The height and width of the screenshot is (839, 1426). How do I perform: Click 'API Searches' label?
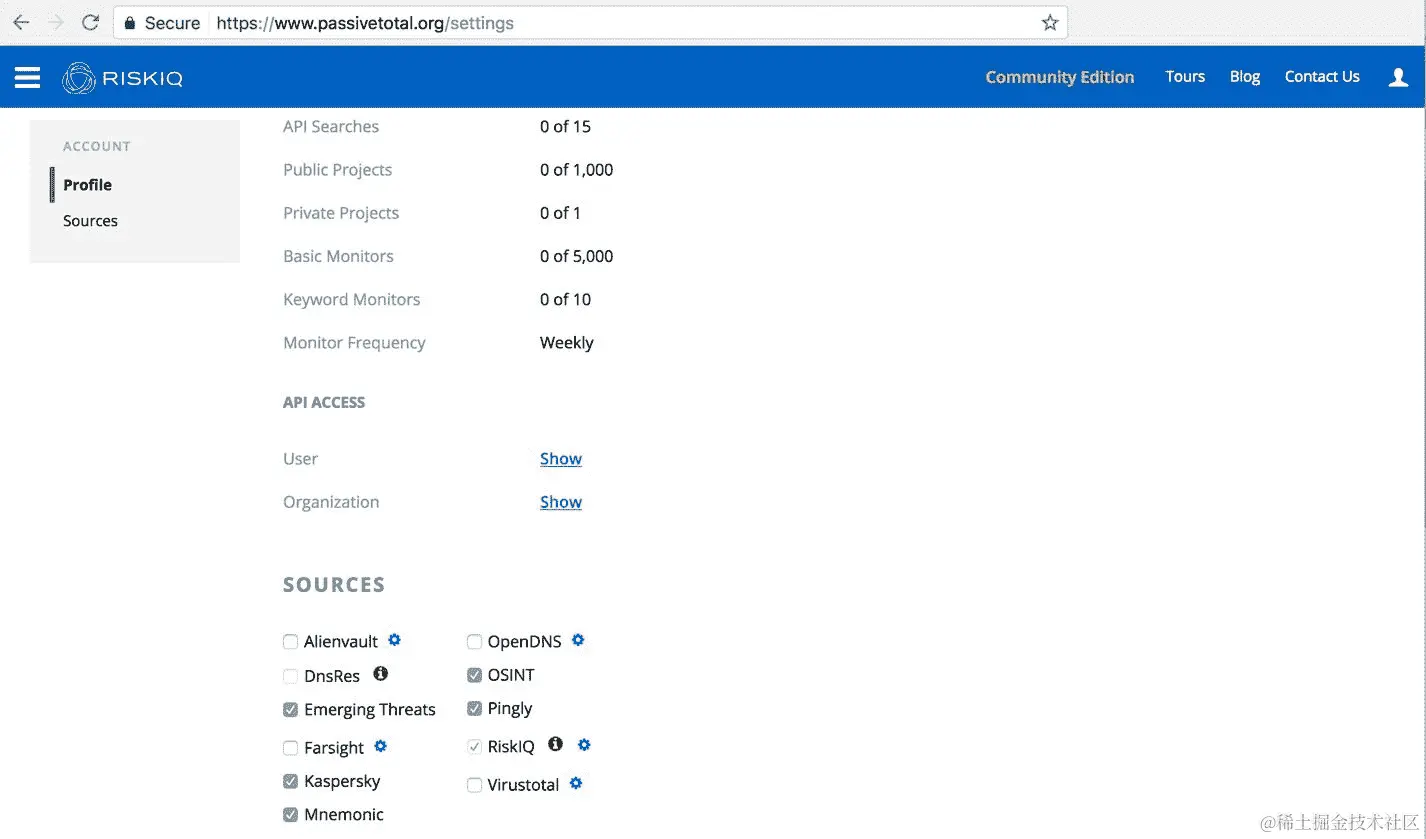pos(331,127)
